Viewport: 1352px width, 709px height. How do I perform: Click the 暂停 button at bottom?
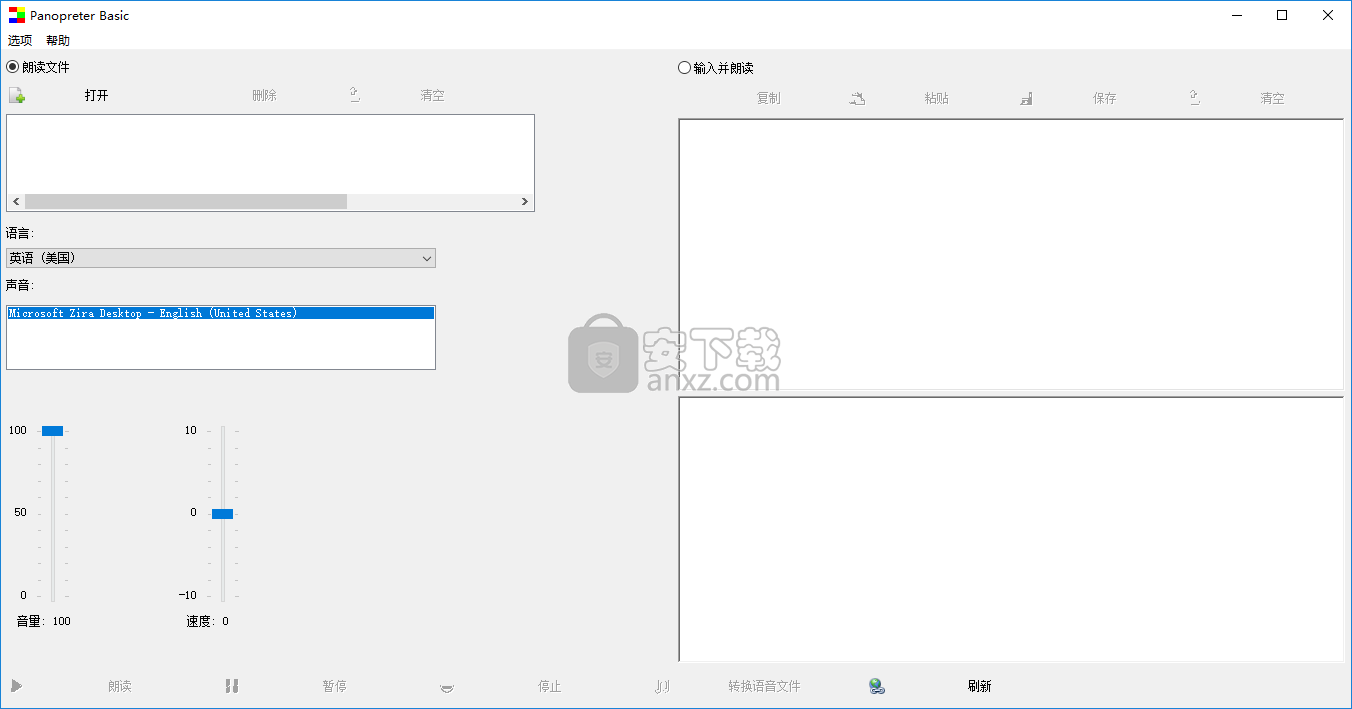tap(334, 686)
